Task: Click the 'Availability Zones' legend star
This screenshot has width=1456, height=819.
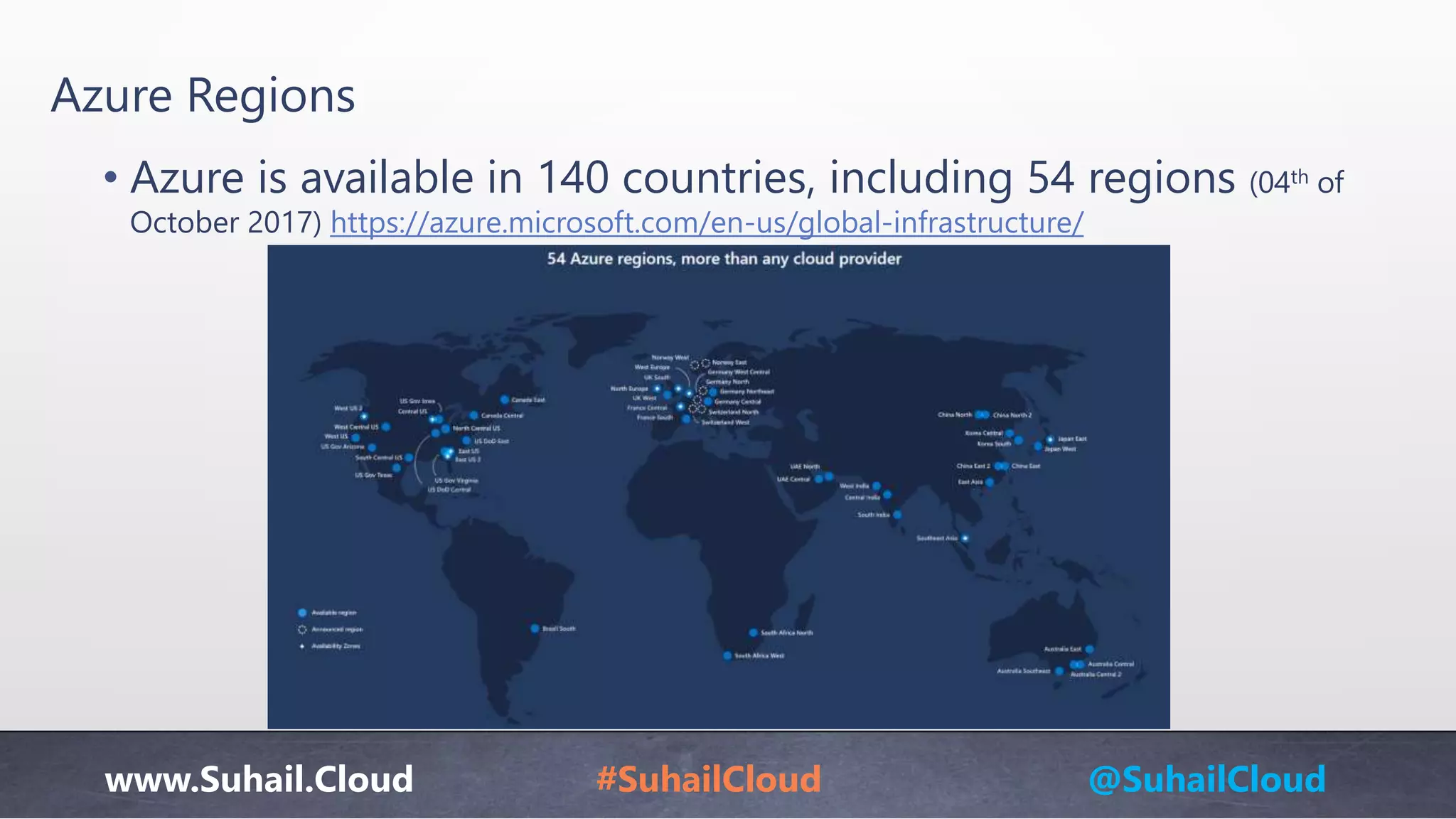Action: 302,646
